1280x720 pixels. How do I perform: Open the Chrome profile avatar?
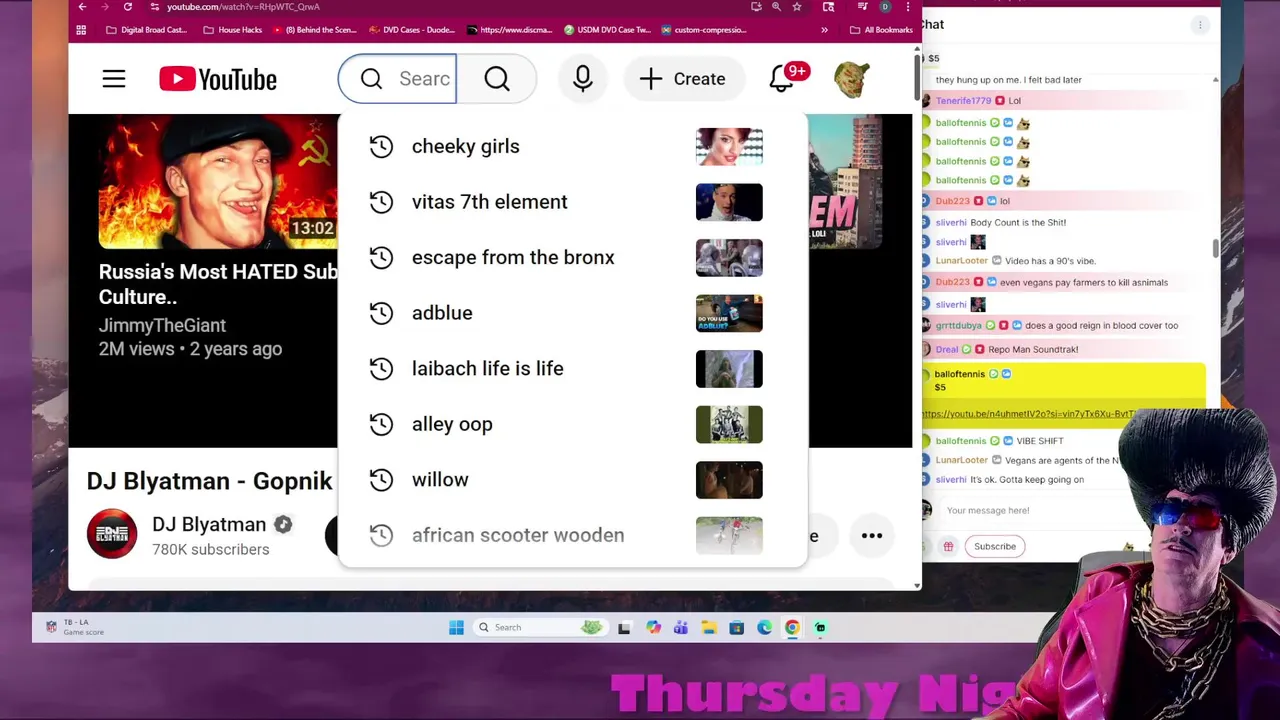coord(885,7)
